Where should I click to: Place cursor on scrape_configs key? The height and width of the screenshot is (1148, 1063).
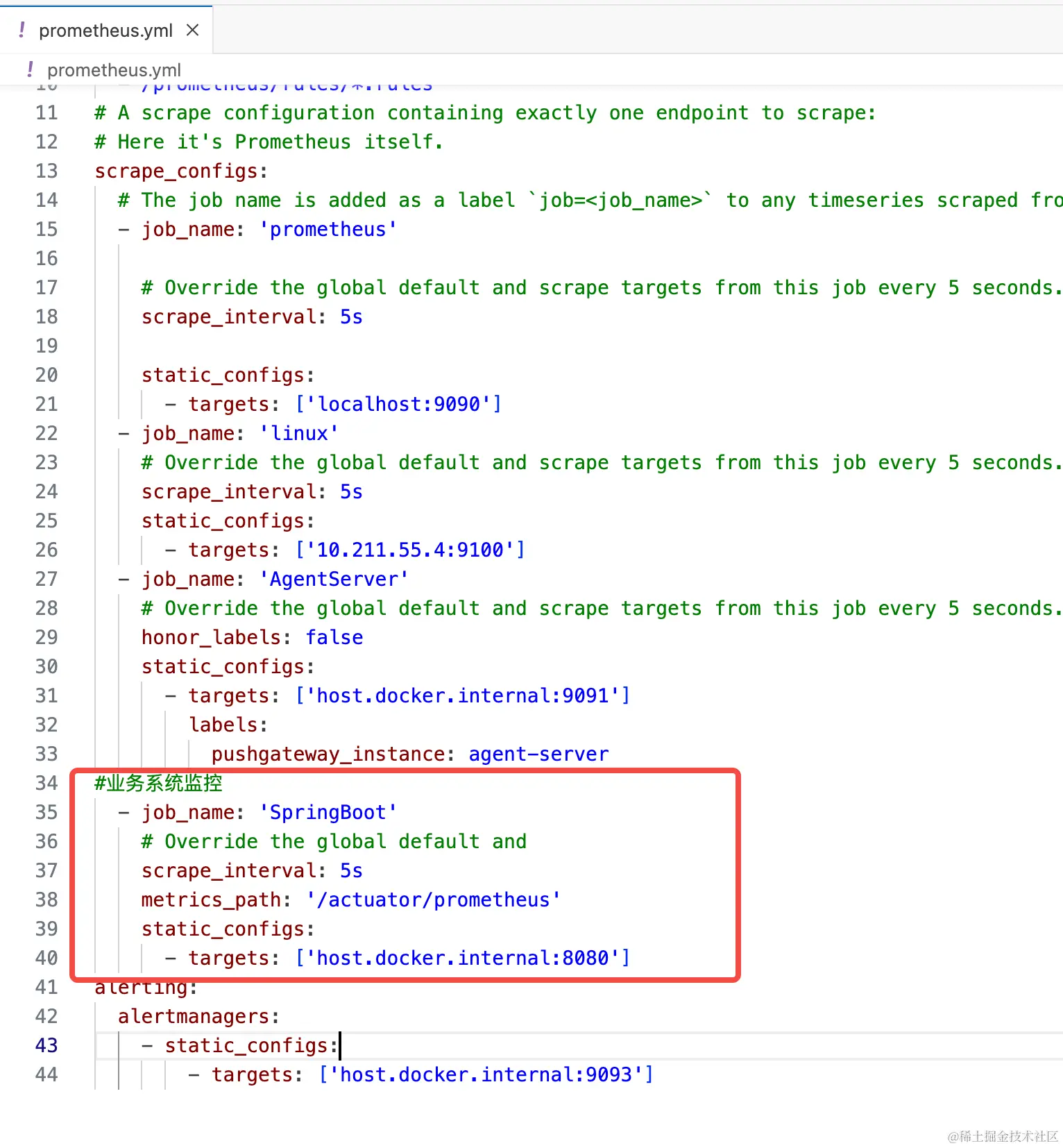[176, 171]
